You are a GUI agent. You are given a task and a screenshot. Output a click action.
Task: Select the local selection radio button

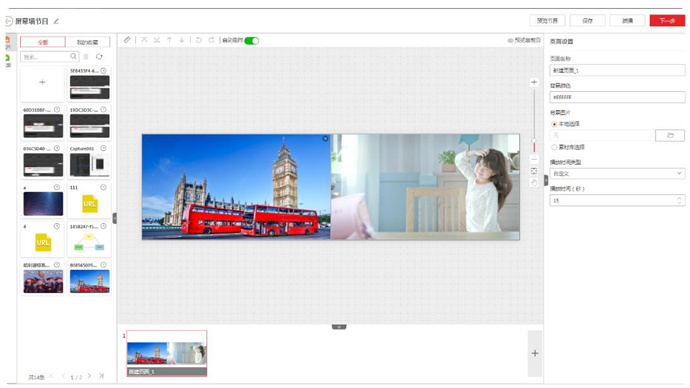click(554, 124)
